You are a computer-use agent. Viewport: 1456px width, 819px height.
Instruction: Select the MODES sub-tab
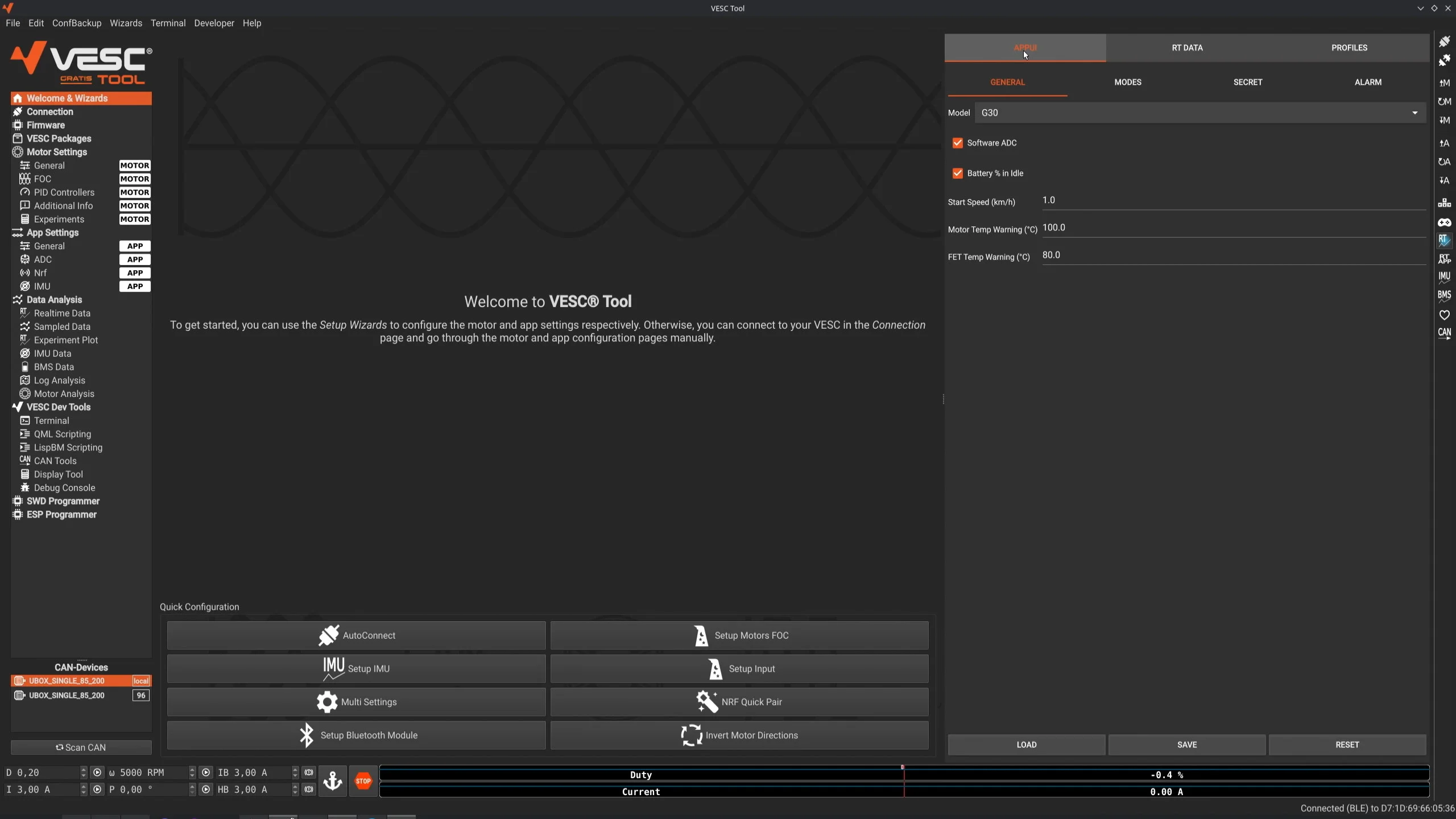(x=1128, y=82)
